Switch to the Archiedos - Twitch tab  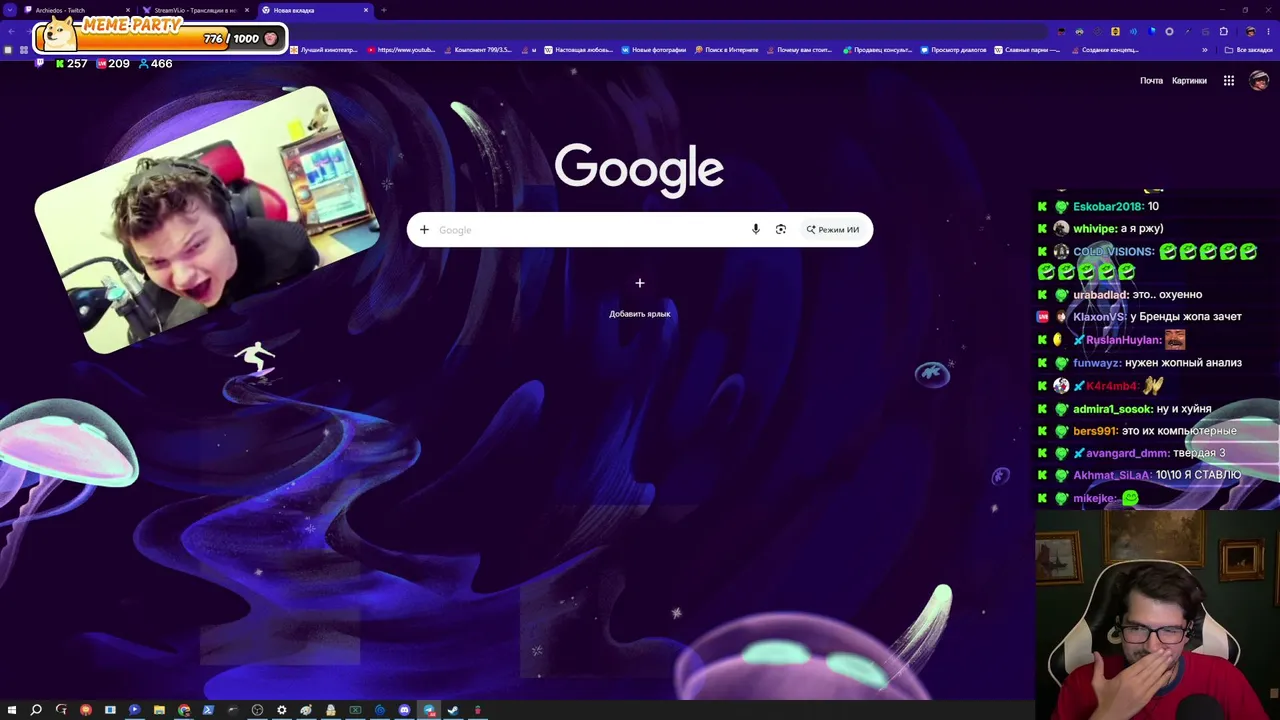(x=75, y=10)
